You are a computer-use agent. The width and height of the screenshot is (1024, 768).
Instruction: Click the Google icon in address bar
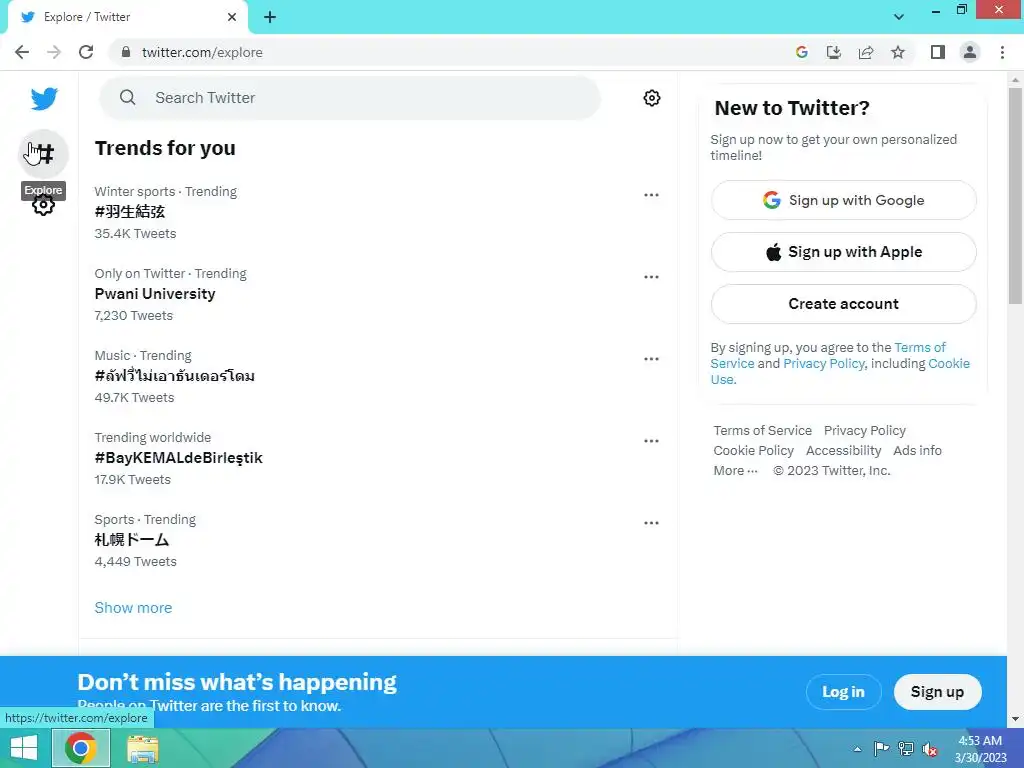tap(802, 52)
